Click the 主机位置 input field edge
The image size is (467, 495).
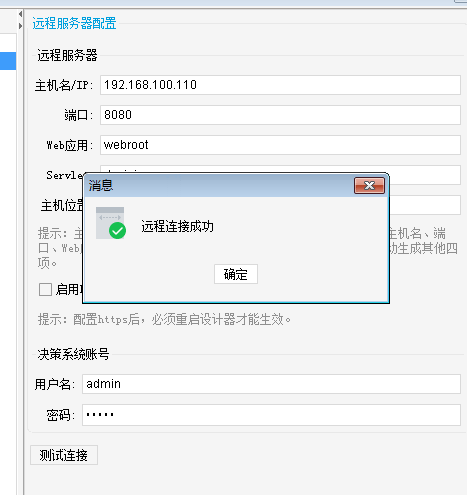pos(425,205)
